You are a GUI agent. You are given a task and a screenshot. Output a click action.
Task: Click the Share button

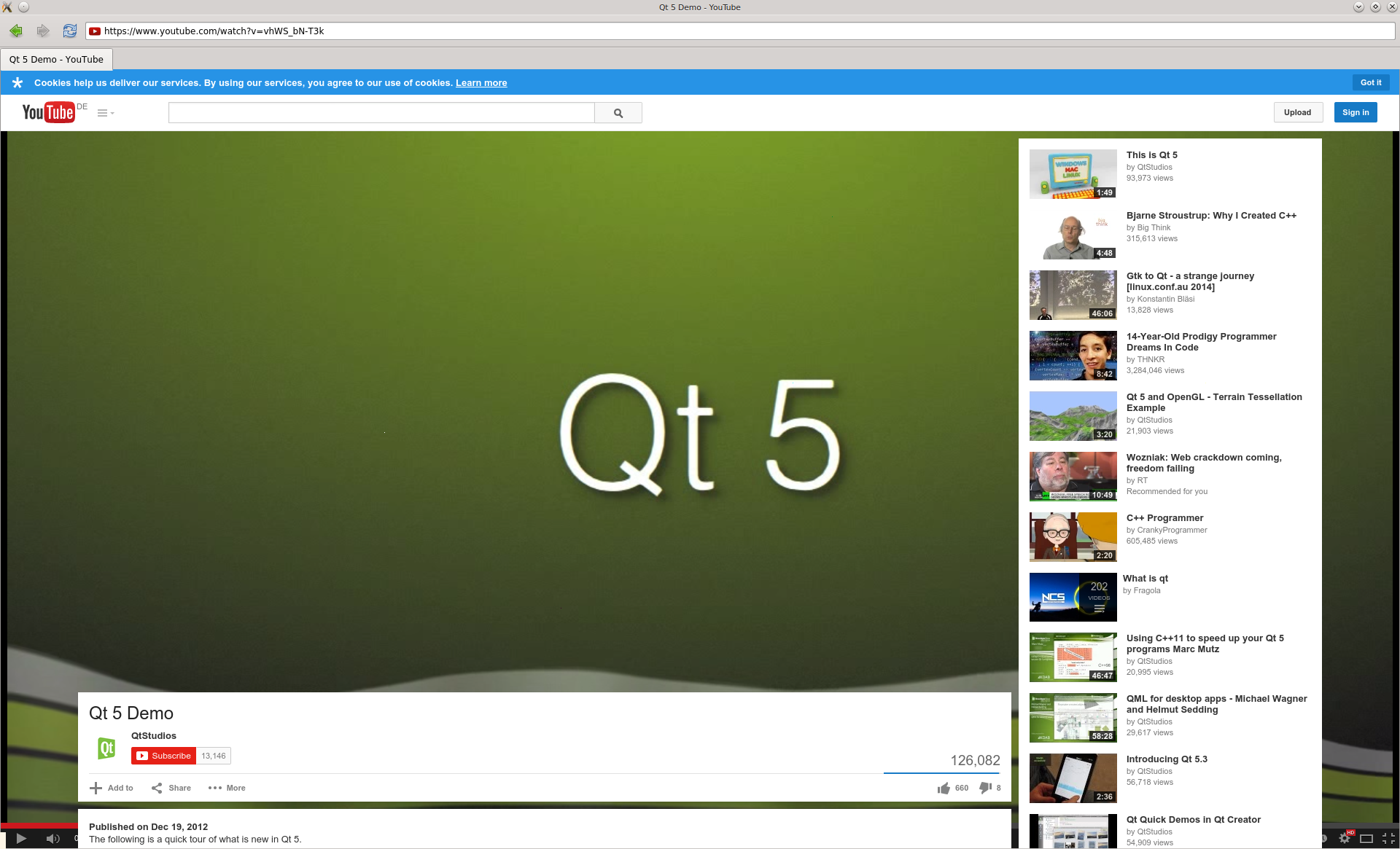[171, 788]
